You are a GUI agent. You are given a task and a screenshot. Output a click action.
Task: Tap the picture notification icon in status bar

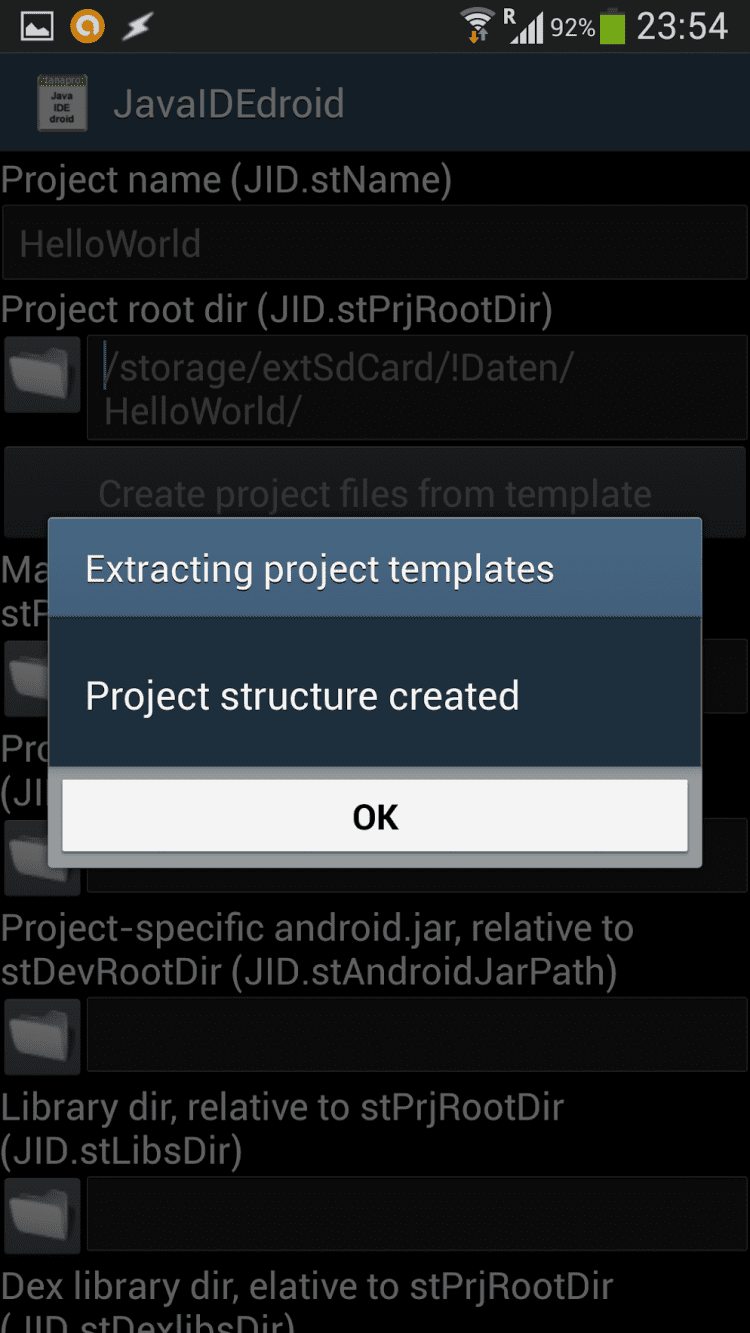37,27
